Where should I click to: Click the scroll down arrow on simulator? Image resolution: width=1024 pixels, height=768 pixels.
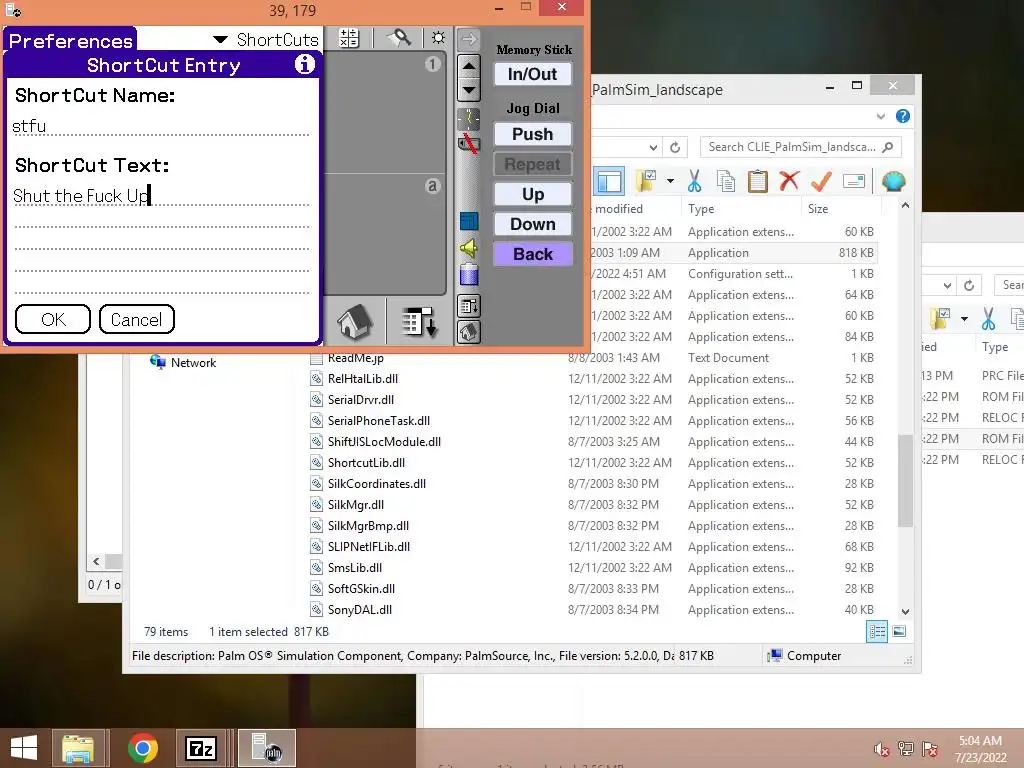[469, 89]
